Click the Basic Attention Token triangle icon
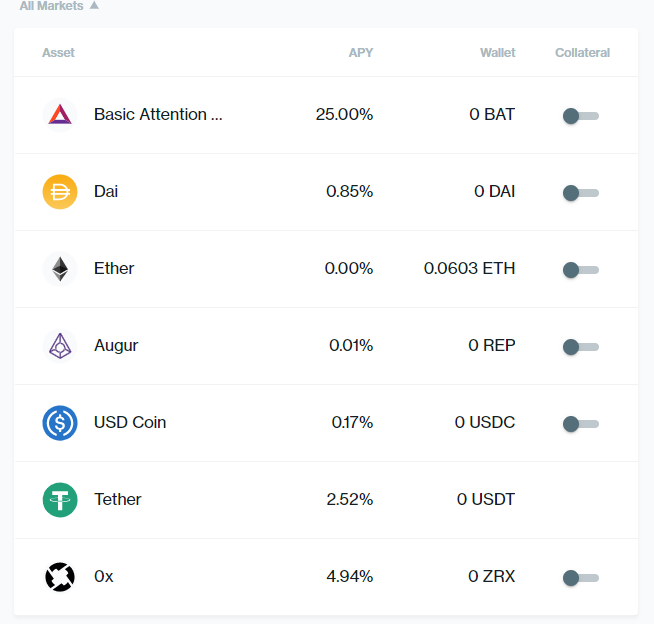This screenshot has height=624, width=654. tap(60, 115)
